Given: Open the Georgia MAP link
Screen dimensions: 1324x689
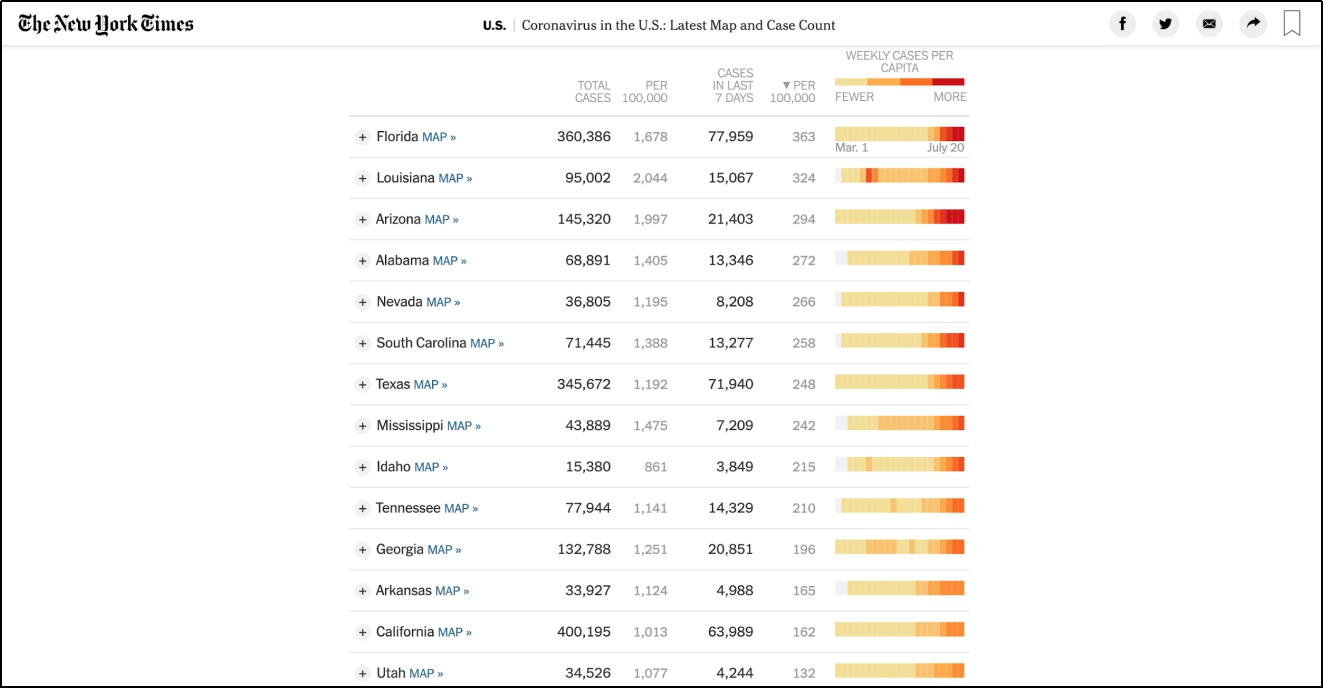Looking at the screenshot, I should [444, 550].
